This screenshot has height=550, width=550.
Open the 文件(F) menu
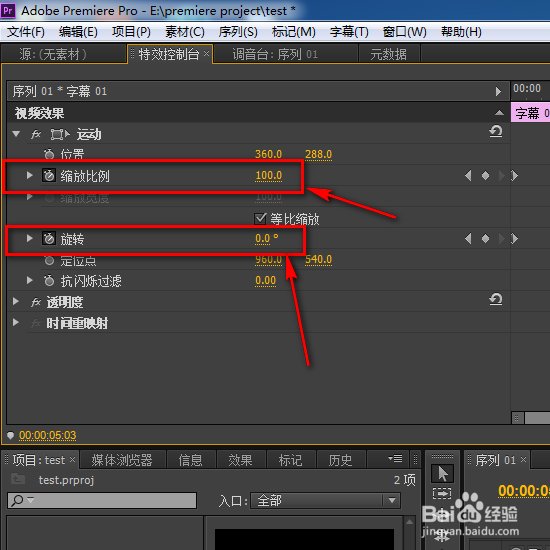(26, 32)
